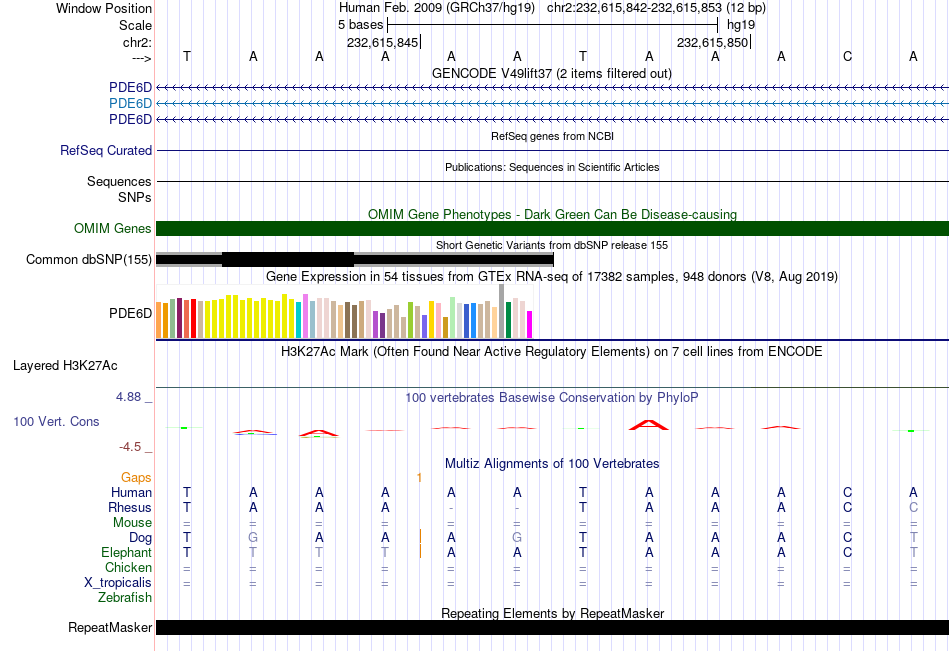Screen dimensions: 950x651
Task: Select the magenta bar ending the GTEx chart
Action: pos(530,324)
